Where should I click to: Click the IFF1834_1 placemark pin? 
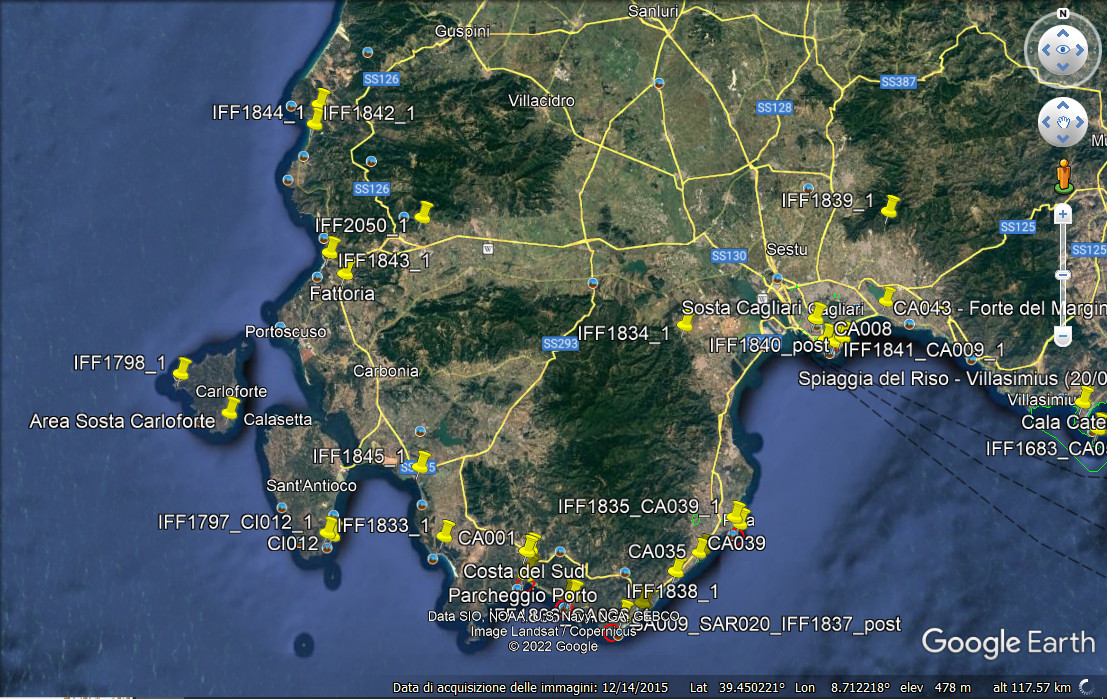click(684, 325)
